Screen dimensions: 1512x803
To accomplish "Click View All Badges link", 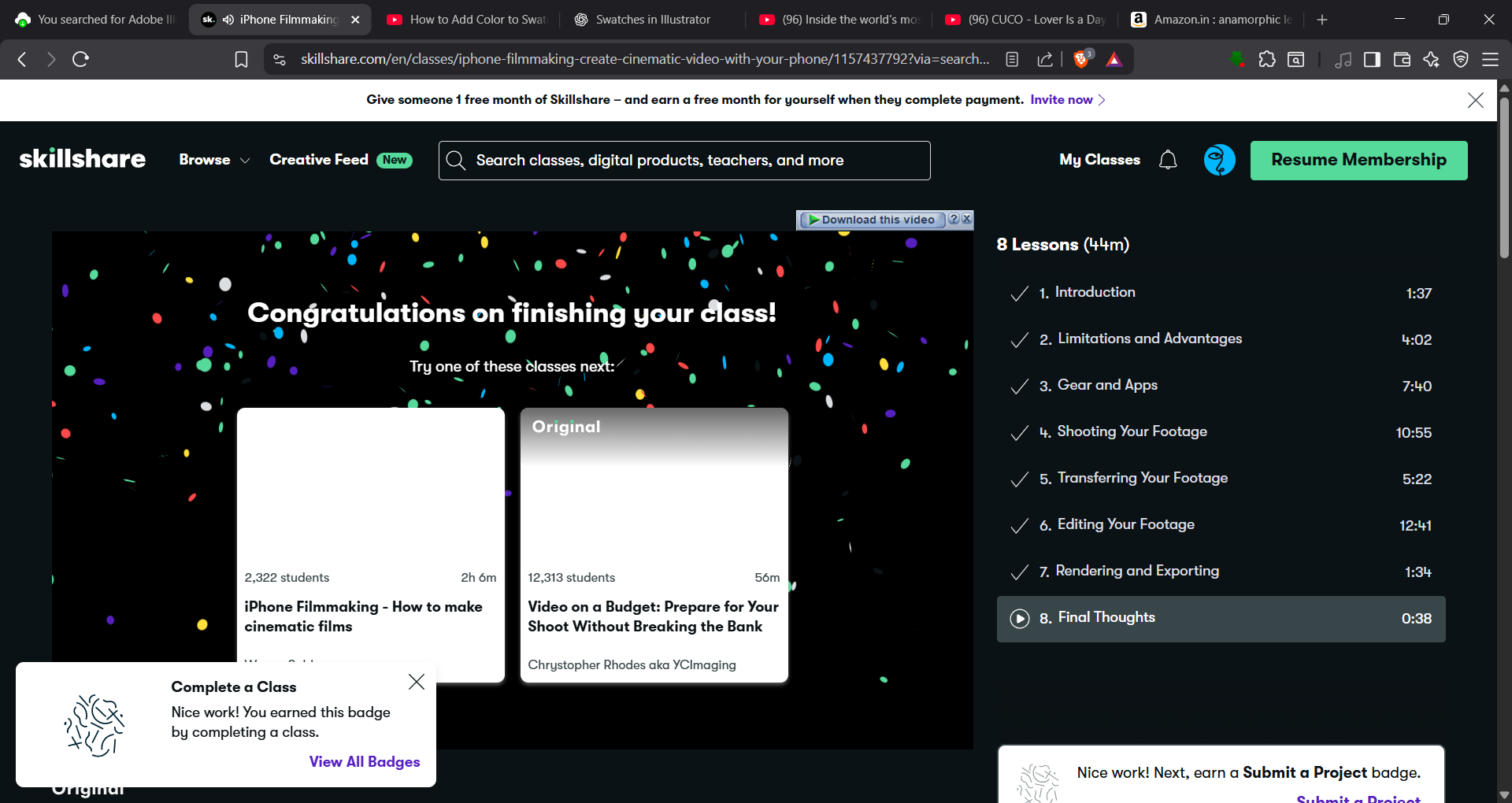I will (365, 761).
